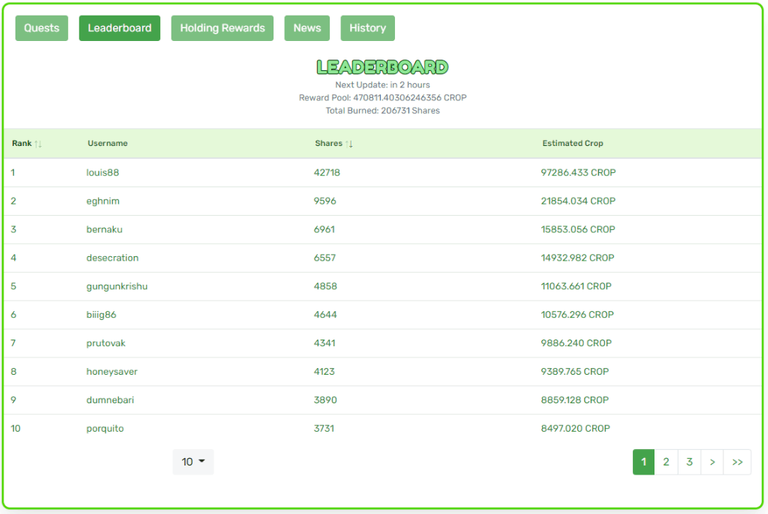Select username eghnim

click(x=103, y=201)
